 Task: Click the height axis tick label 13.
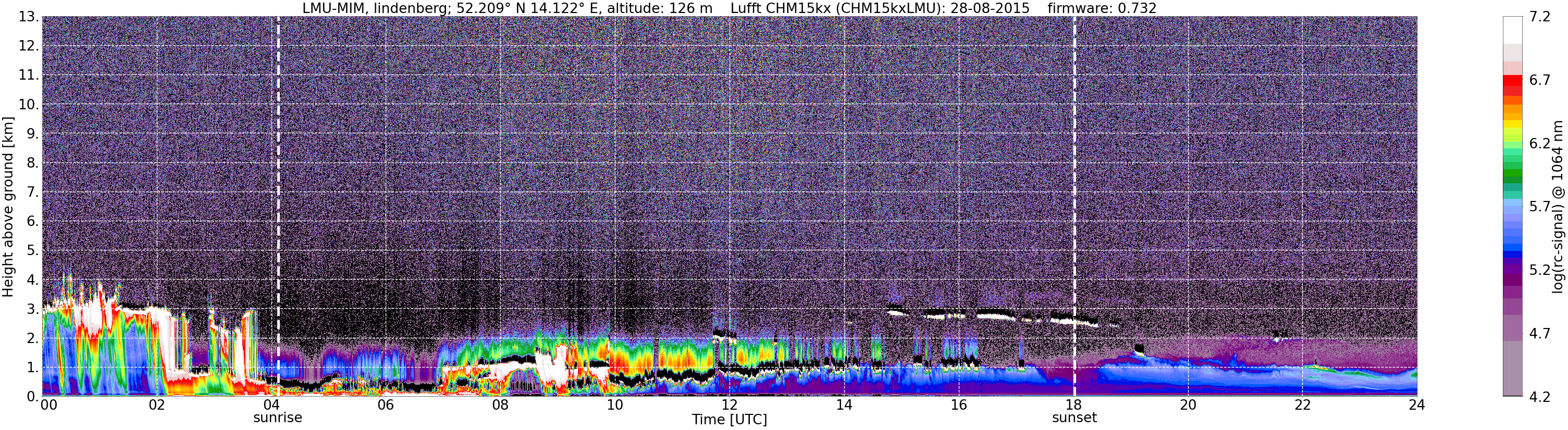point(29,17)
